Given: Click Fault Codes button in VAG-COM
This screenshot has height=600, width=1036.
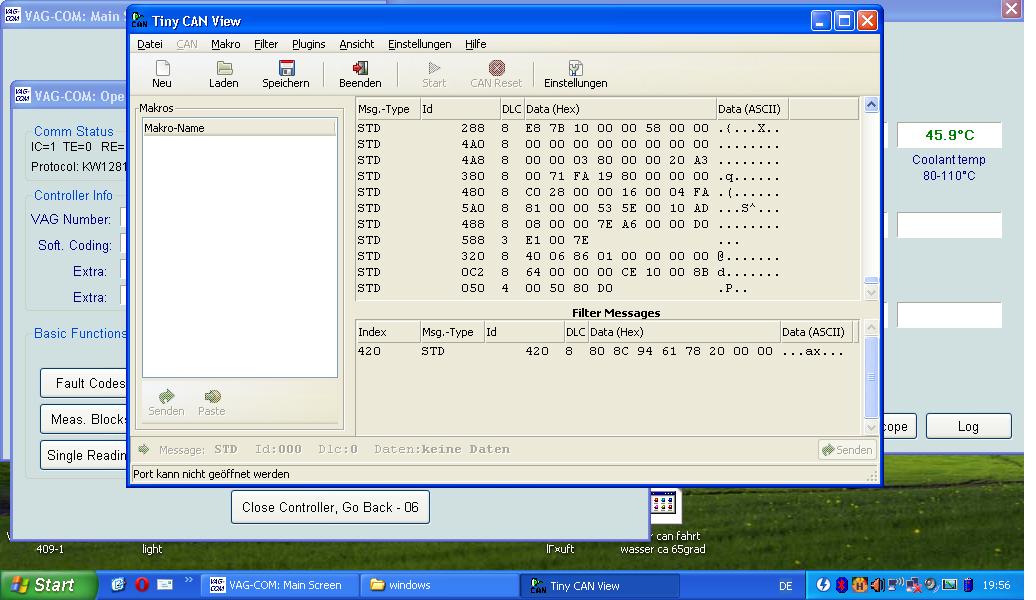Looking at the screenshot, I should (83, 383).
